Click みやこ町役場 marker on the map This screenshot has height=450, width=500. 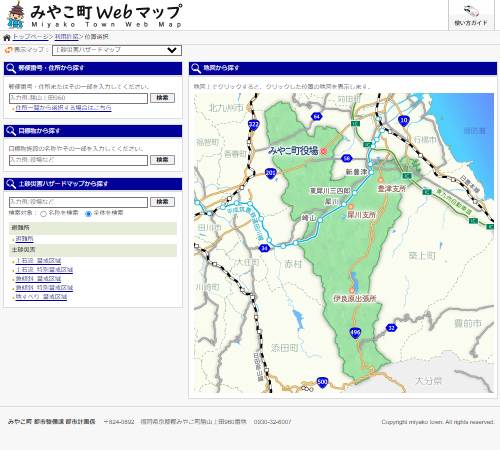click(x=323, y=151)
